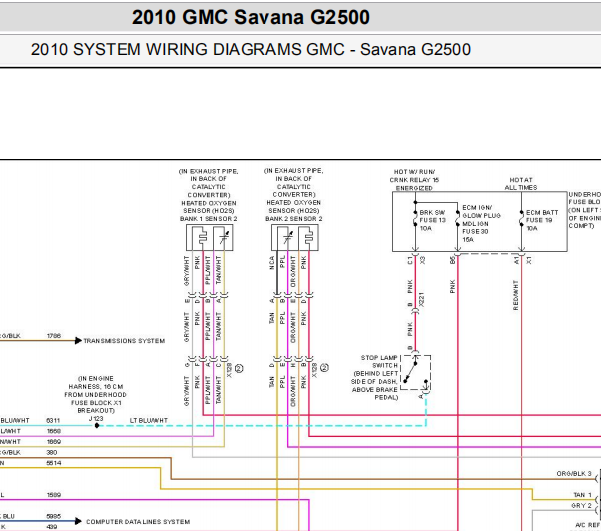Click the J123 splice dot

tap(97, 426)
